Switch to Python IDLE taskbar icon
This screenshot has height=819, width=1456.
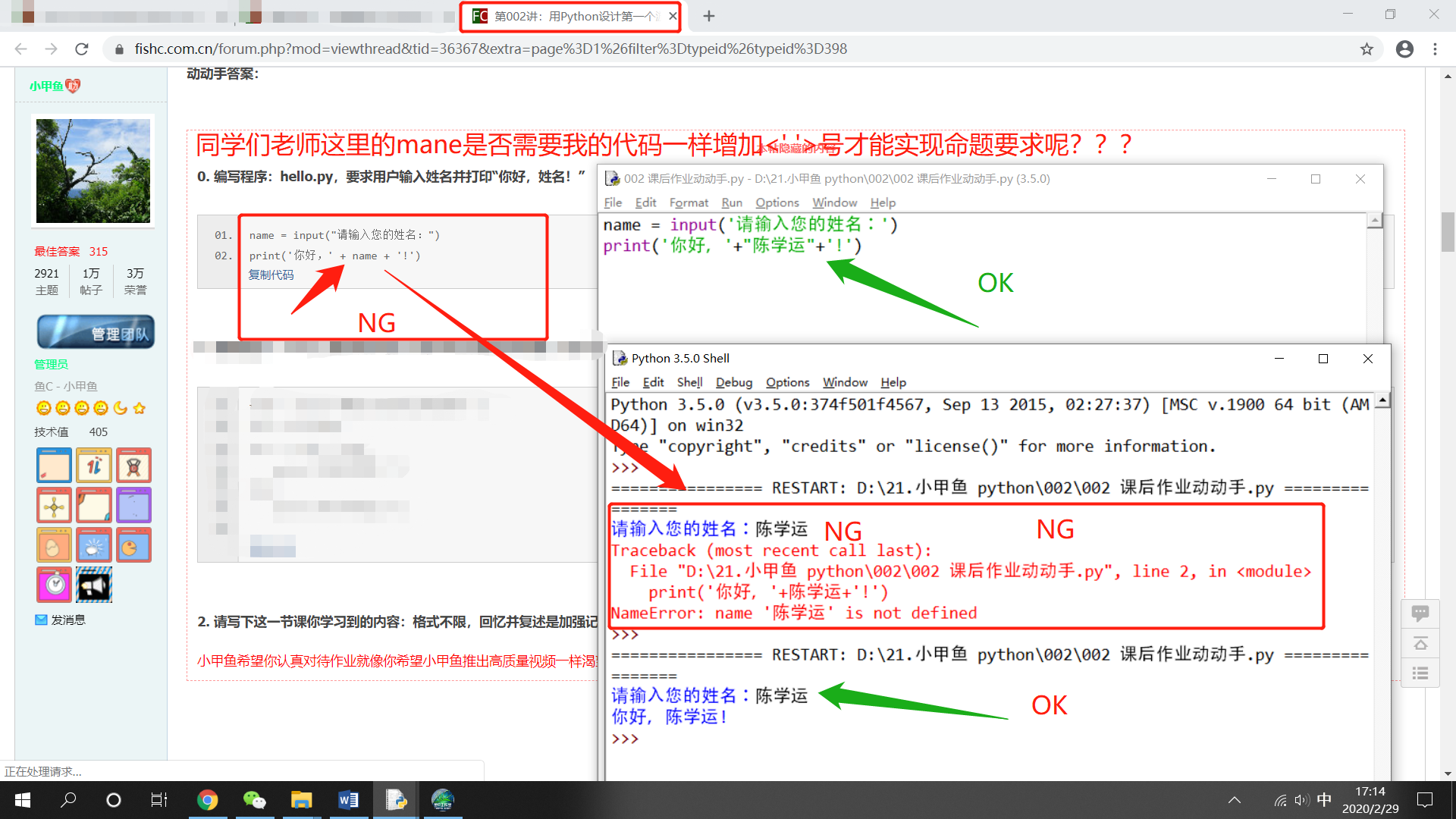click(395, 800)
